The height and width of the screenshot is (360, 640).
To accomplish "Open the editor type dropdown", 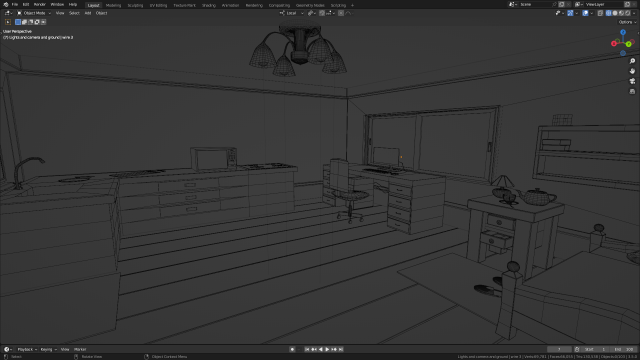I will coord(8,13).
